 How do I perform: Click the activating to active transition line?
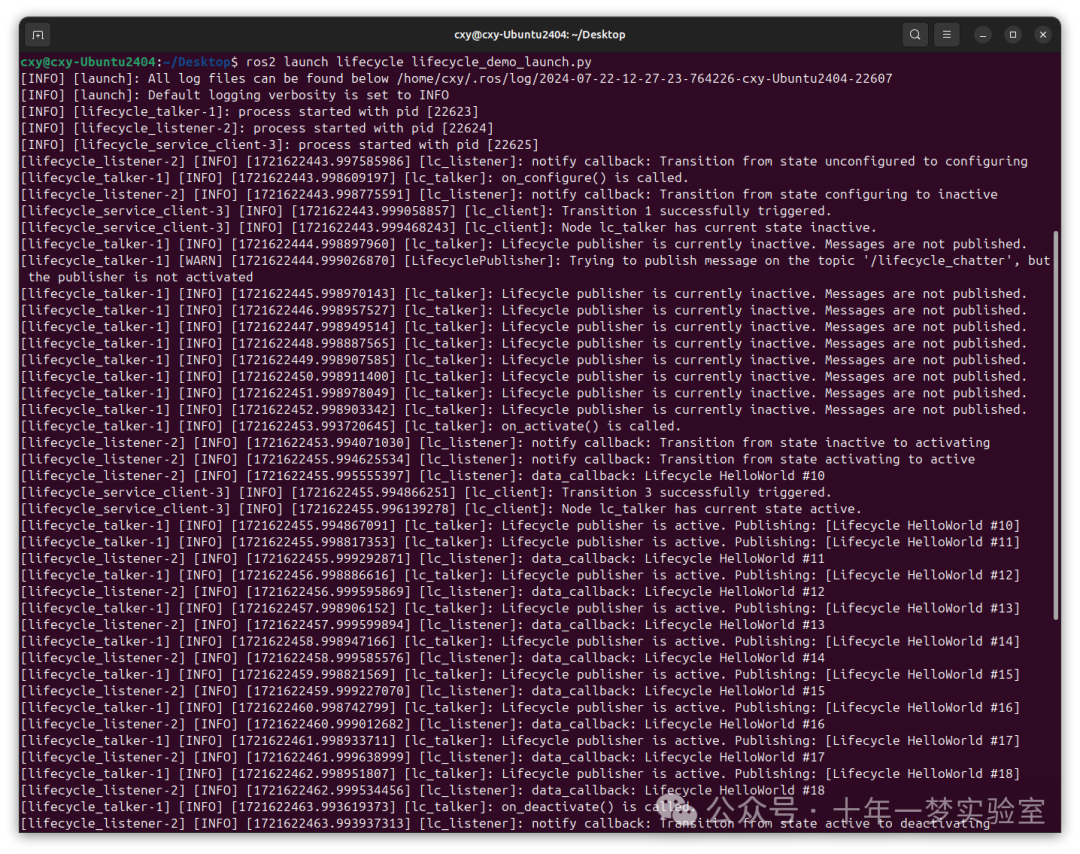[x=498, y=459]
